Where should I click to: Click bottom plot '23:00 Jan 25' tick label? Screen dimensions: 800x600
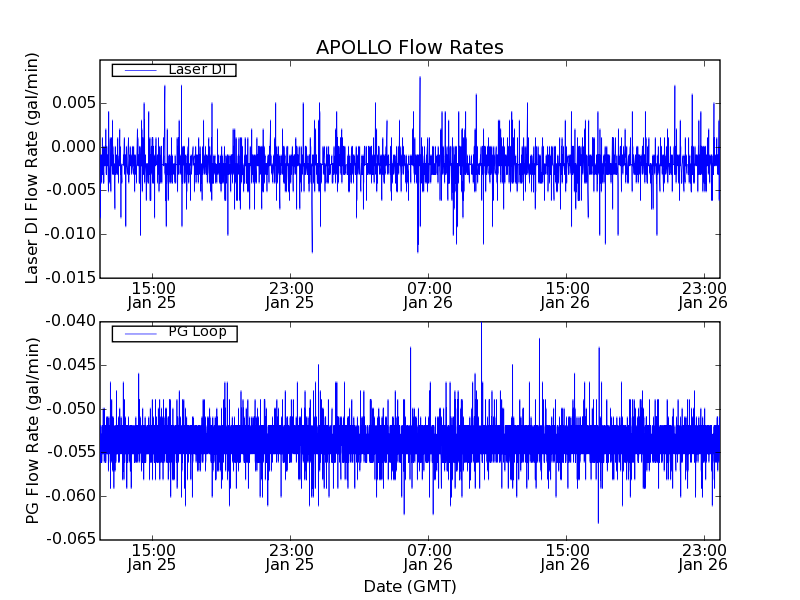tap(290, 558)
